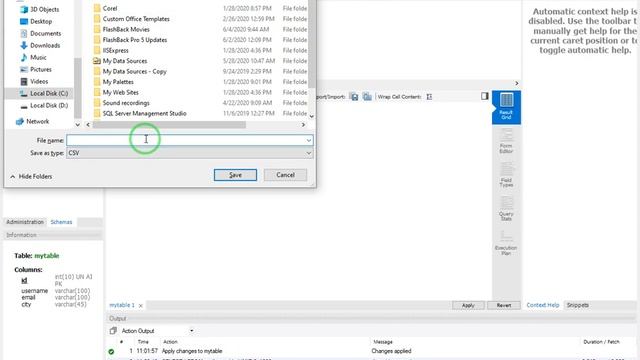Viewport: 640px width, 360px height.
Task: Switch to Schemas tab
Action: tap(61, 222)
